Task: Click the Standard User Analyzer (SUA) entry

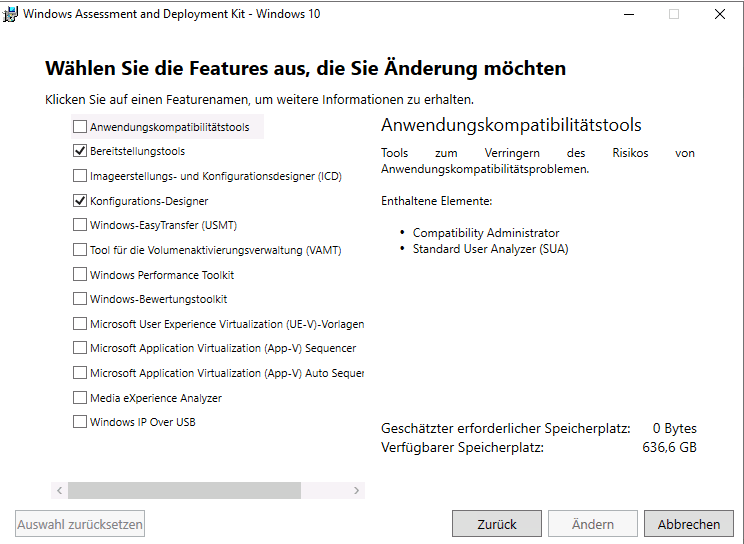Action: 490,249
